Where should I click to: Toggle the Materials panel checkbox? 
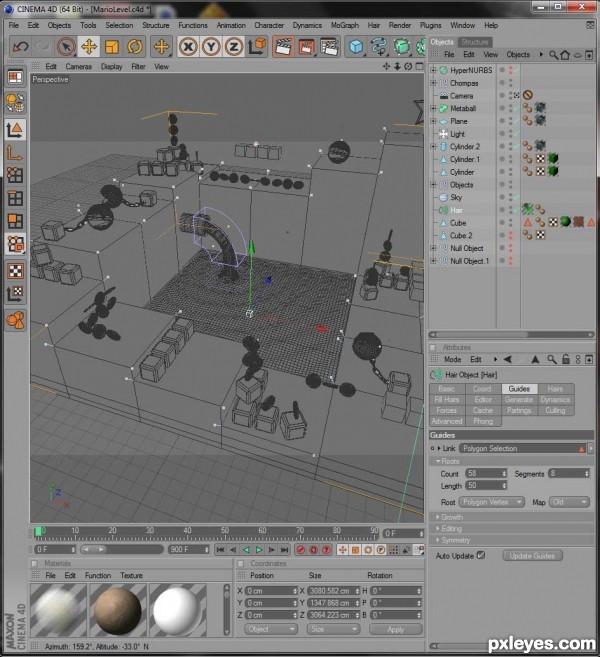pyautogui.click(x=35, y=564)
